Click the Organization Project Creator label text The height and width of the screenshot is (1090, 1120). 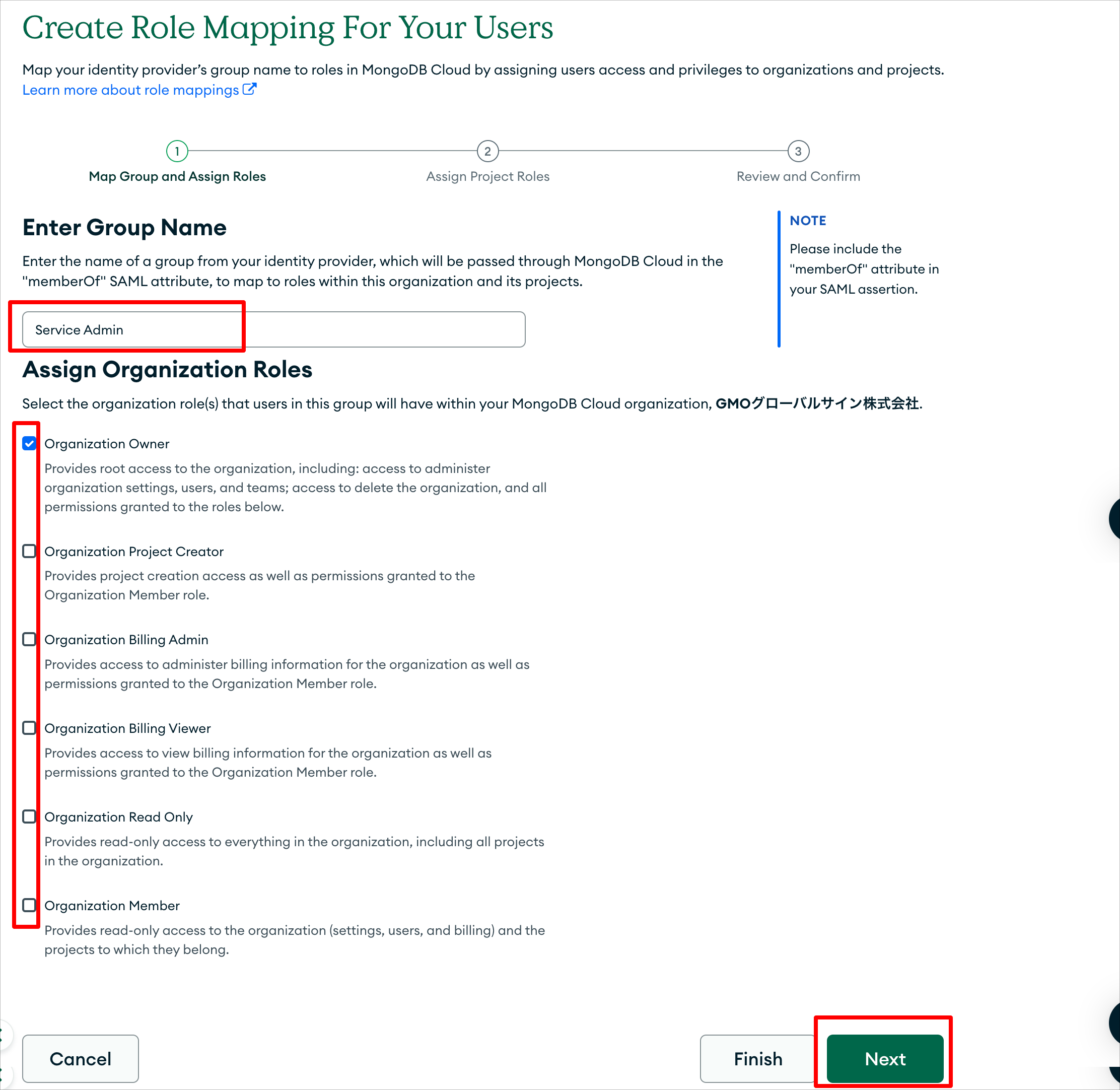tap(134, 552)
